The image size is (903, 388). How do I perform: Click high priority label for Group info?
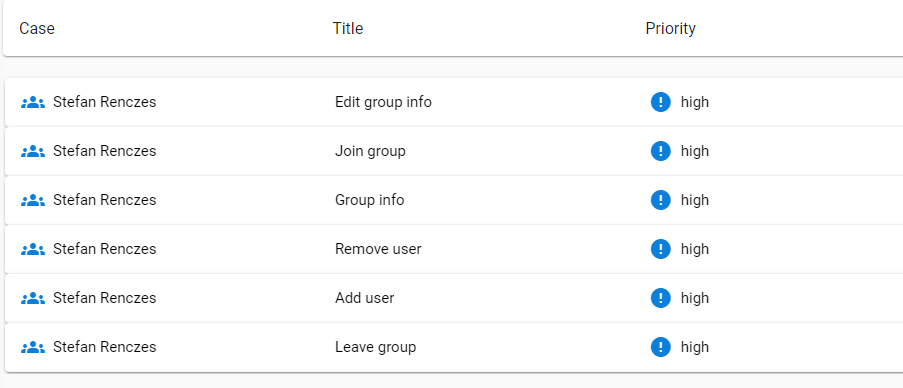[x=695, y=201]
